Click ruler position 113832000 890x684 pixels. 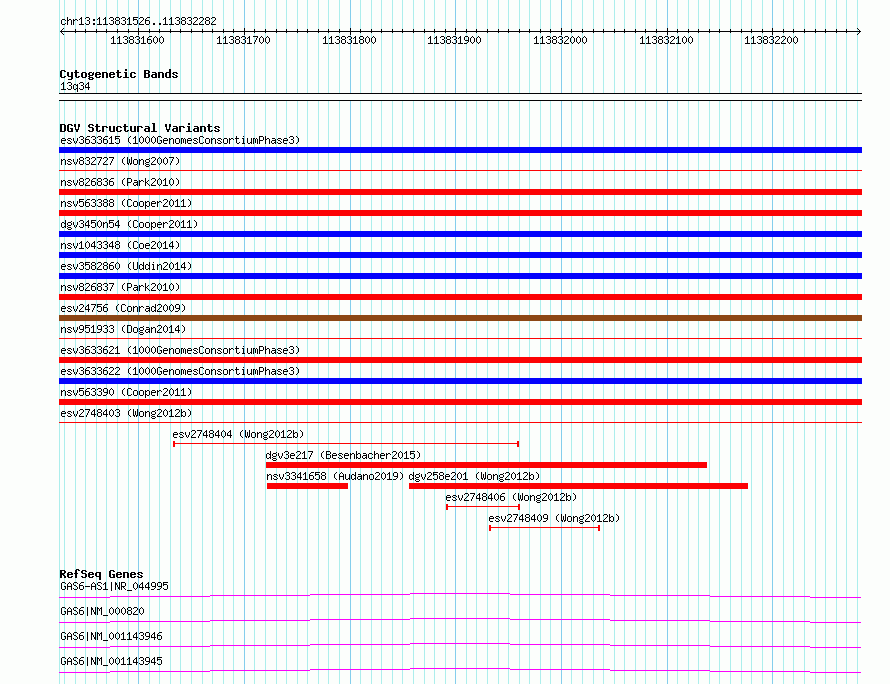tap(560, 40)
